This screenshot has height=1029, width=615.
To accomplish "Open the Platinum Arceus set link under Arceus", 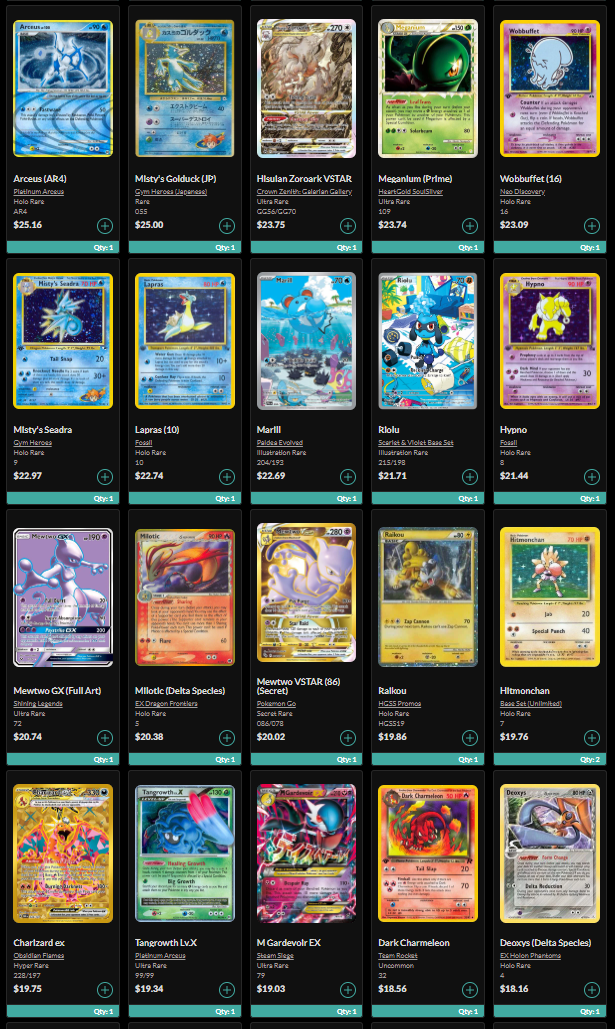I will tap(39, 192).
